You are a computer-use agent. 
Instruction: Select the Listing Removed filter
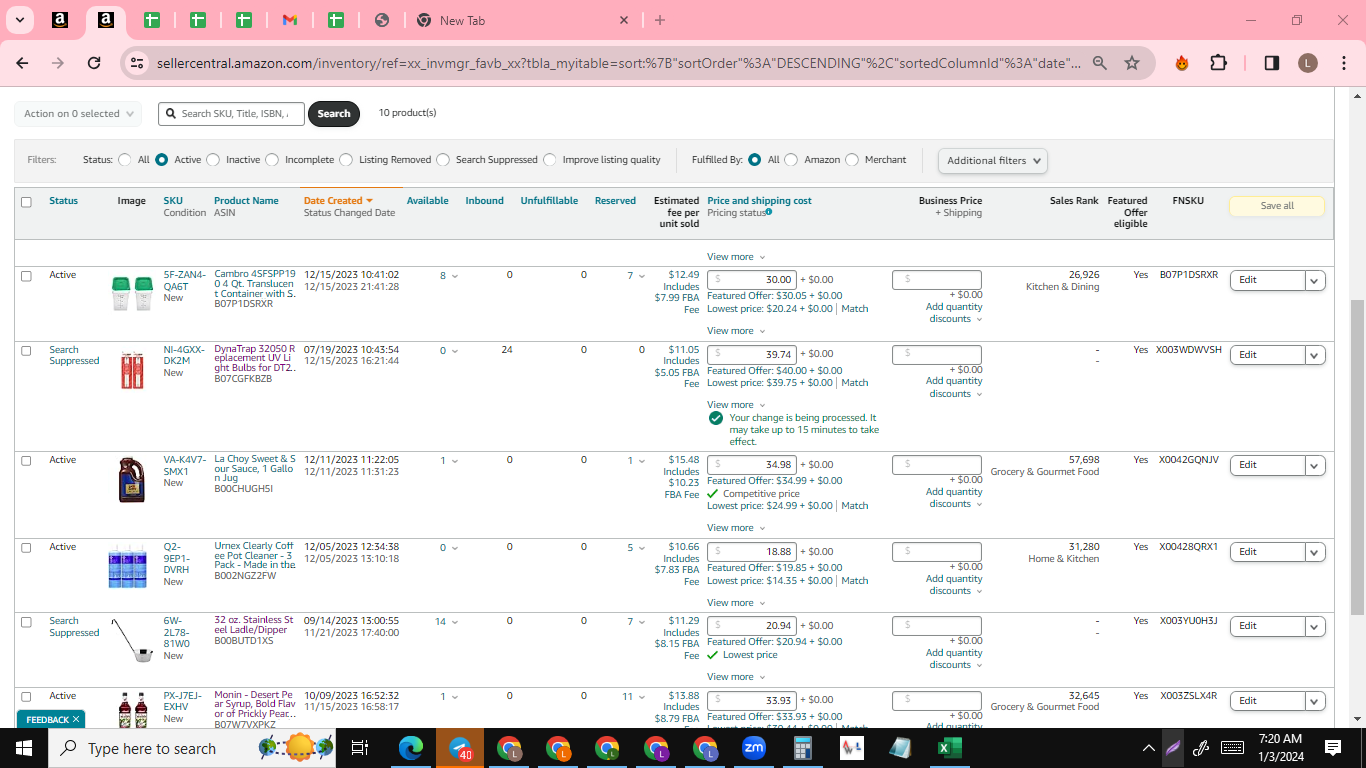pyautogui.click(x=346, y=160)
